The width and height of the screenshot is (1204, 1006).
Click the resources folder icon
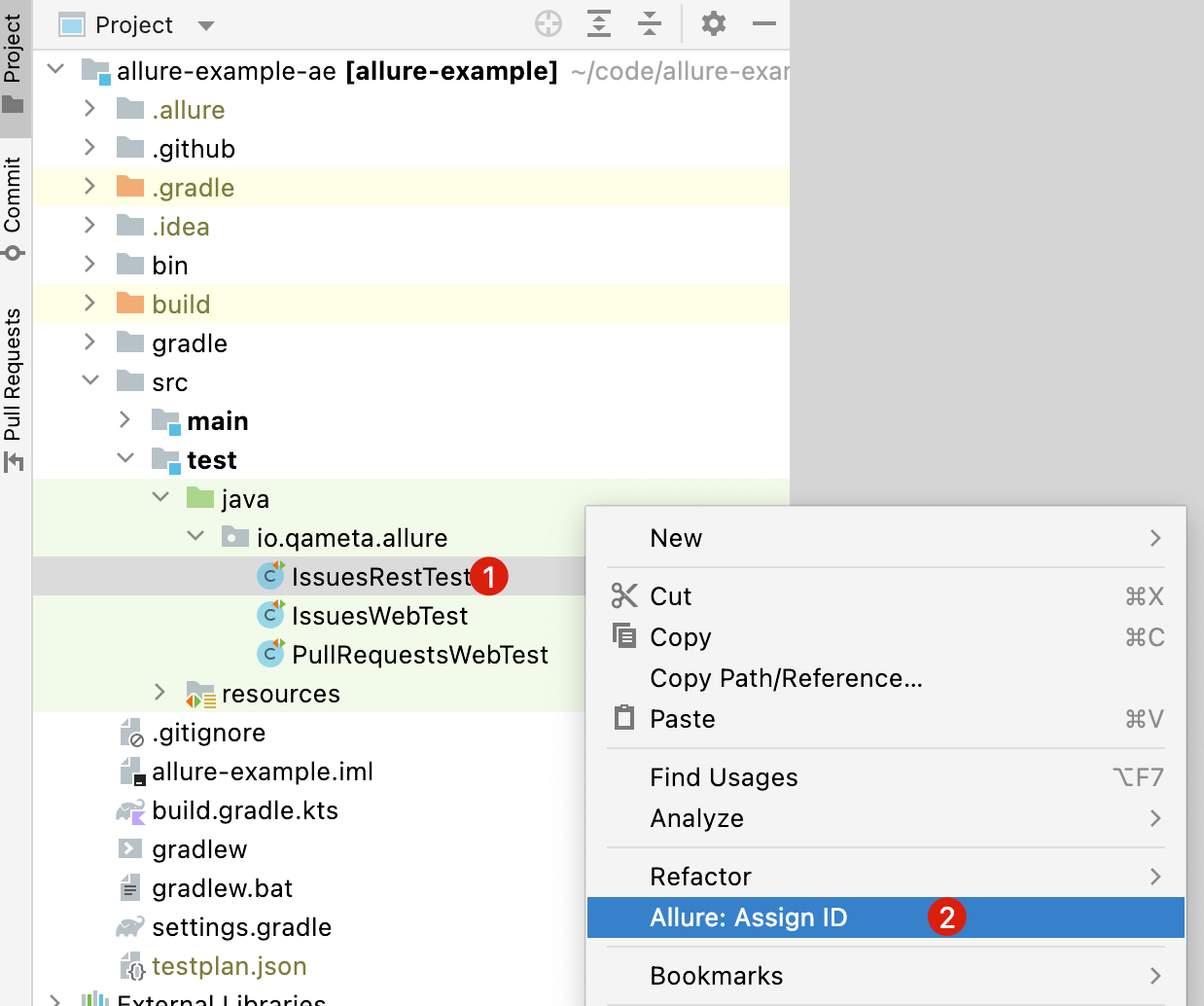tap(200, 694)
